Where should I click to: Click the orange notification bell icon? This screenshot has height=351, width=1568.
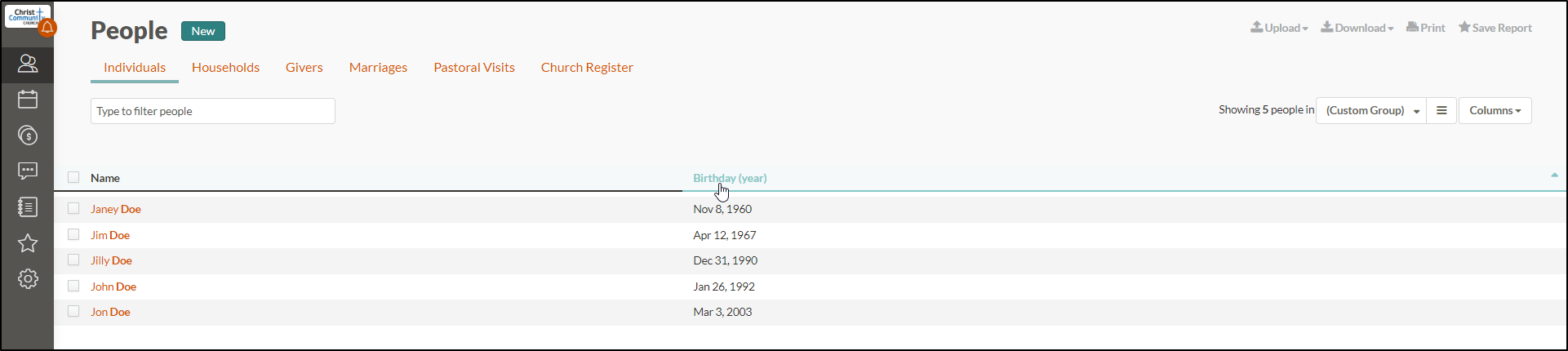pos(48,29)
